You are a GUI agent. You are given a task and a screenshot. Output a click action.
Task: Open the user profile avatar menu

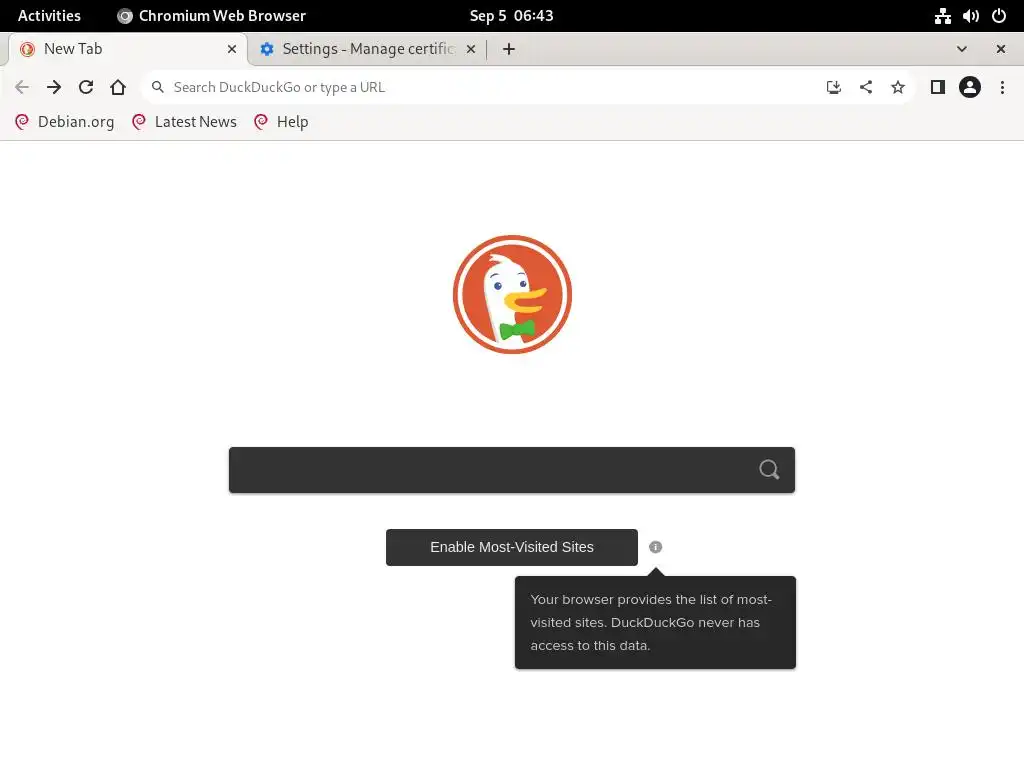coord(970,87)
